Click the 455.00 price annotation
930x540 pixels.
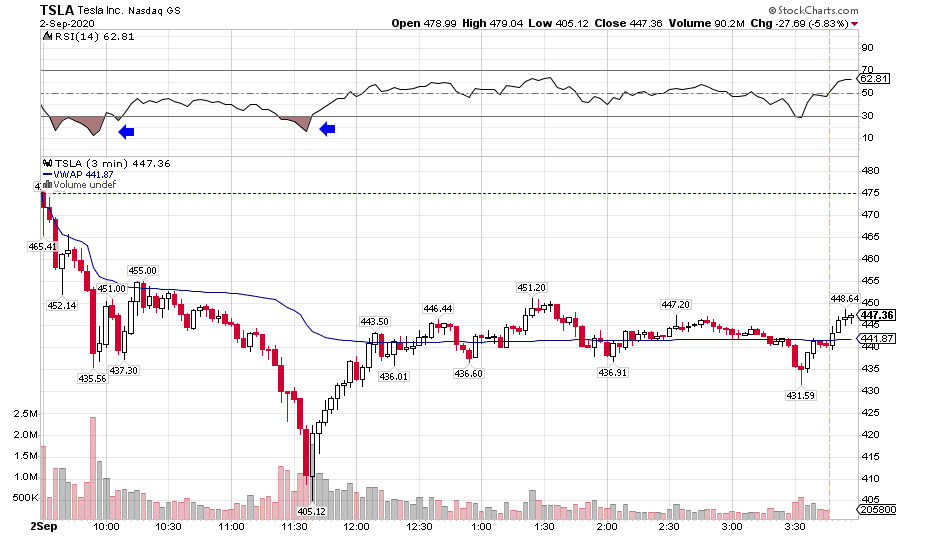click(142, 271)
